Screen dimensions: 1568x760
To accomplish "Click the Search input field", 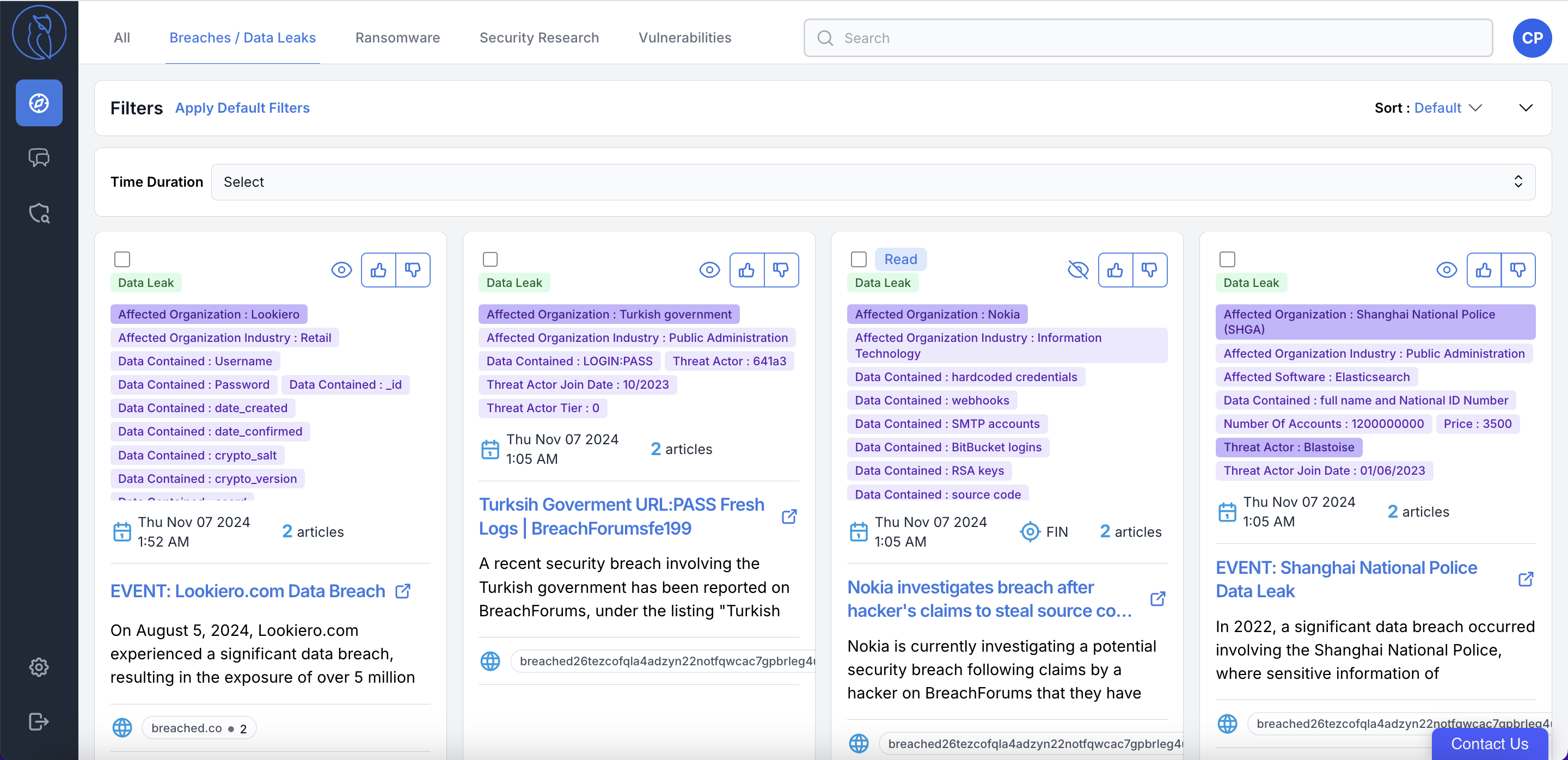I will coord(1148,38).
